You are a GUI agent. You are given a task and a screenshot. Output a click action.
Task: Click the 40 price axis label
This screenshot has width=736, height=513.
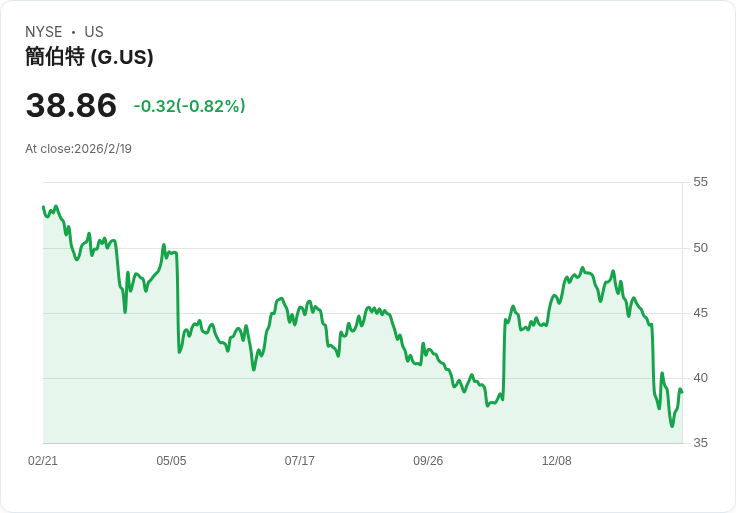(700, 378)
